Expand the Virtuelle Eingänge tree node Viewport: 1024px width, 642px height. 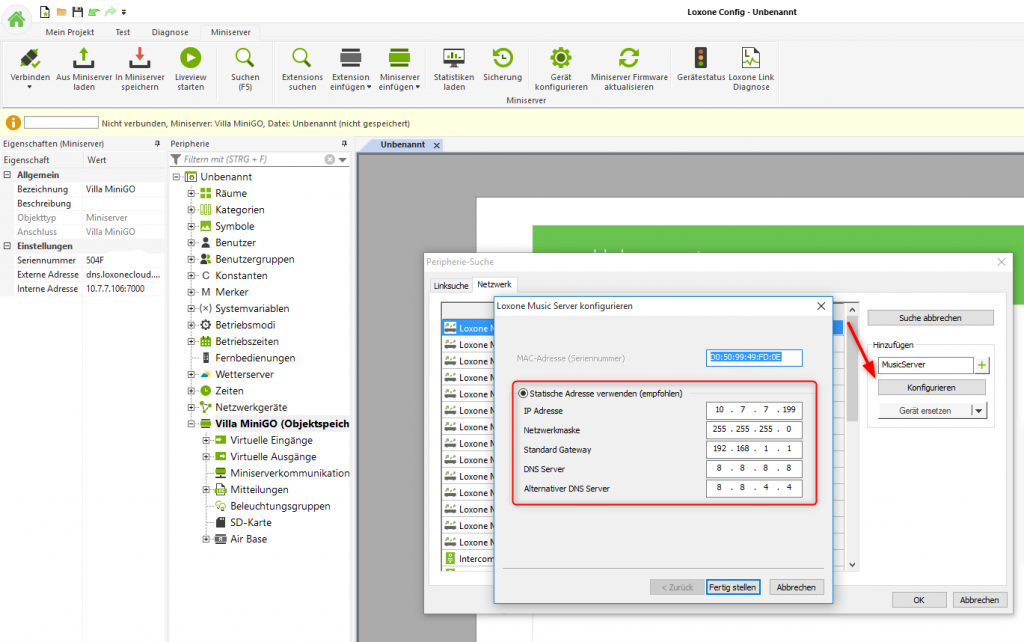[x=207, y=440]
